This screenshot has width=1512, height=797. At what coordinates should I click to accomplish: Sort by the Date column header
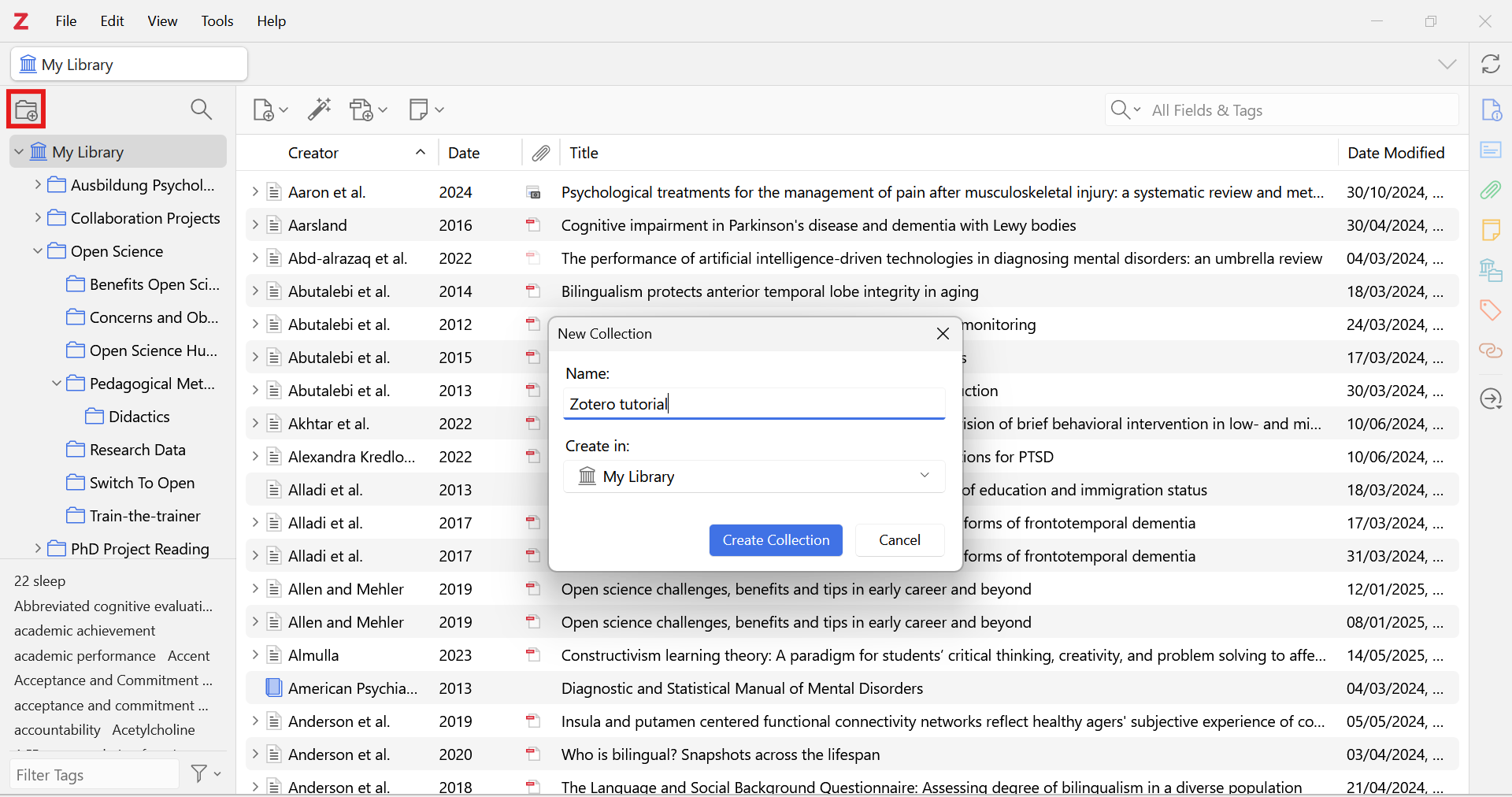(480, 154)
